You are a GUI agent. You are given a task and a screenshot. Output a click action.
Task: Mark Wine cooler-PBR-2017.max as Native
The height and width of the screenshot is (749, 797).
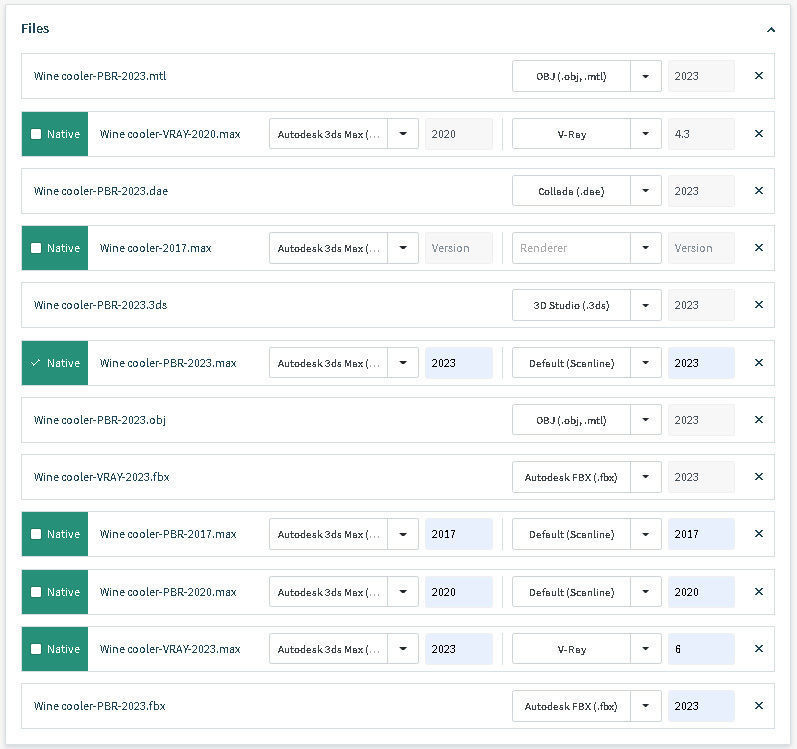(36, 534)
